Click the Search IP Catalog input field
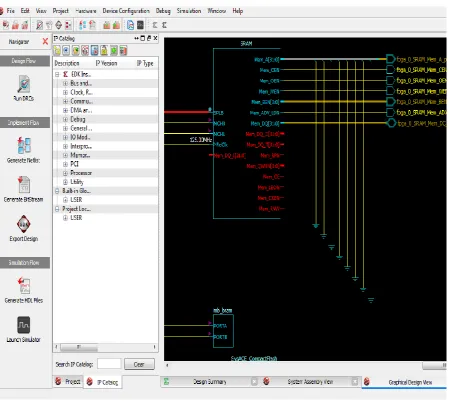Image resolution: width=449 pixels, height=401 pixels. point(109,364)
